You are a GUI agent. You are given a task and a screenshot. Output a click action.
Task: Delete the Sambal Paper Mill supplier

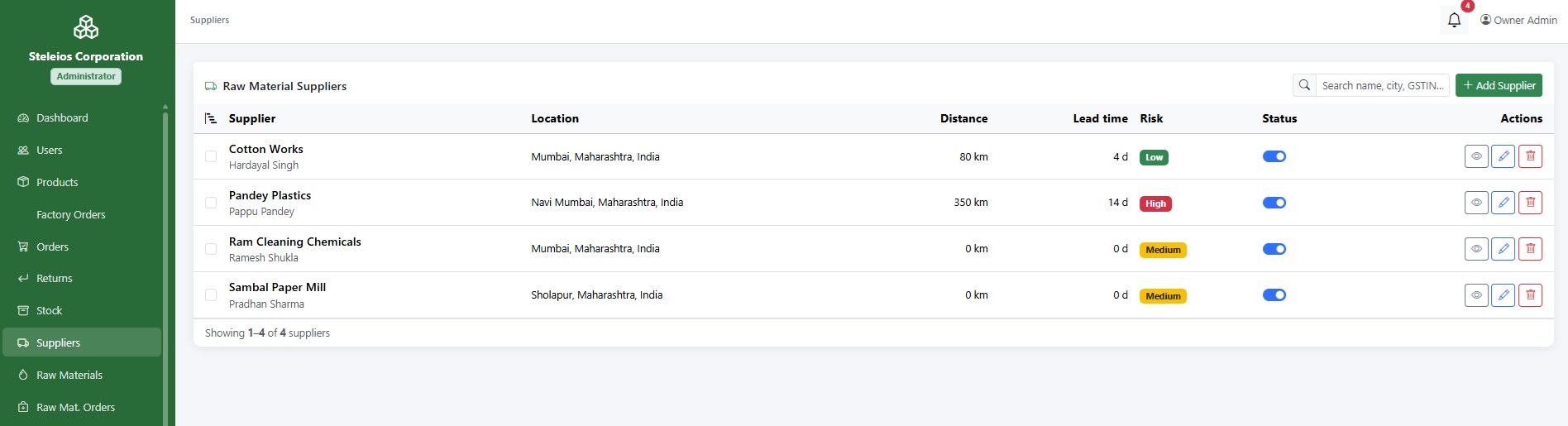[x=1531, y=295]
